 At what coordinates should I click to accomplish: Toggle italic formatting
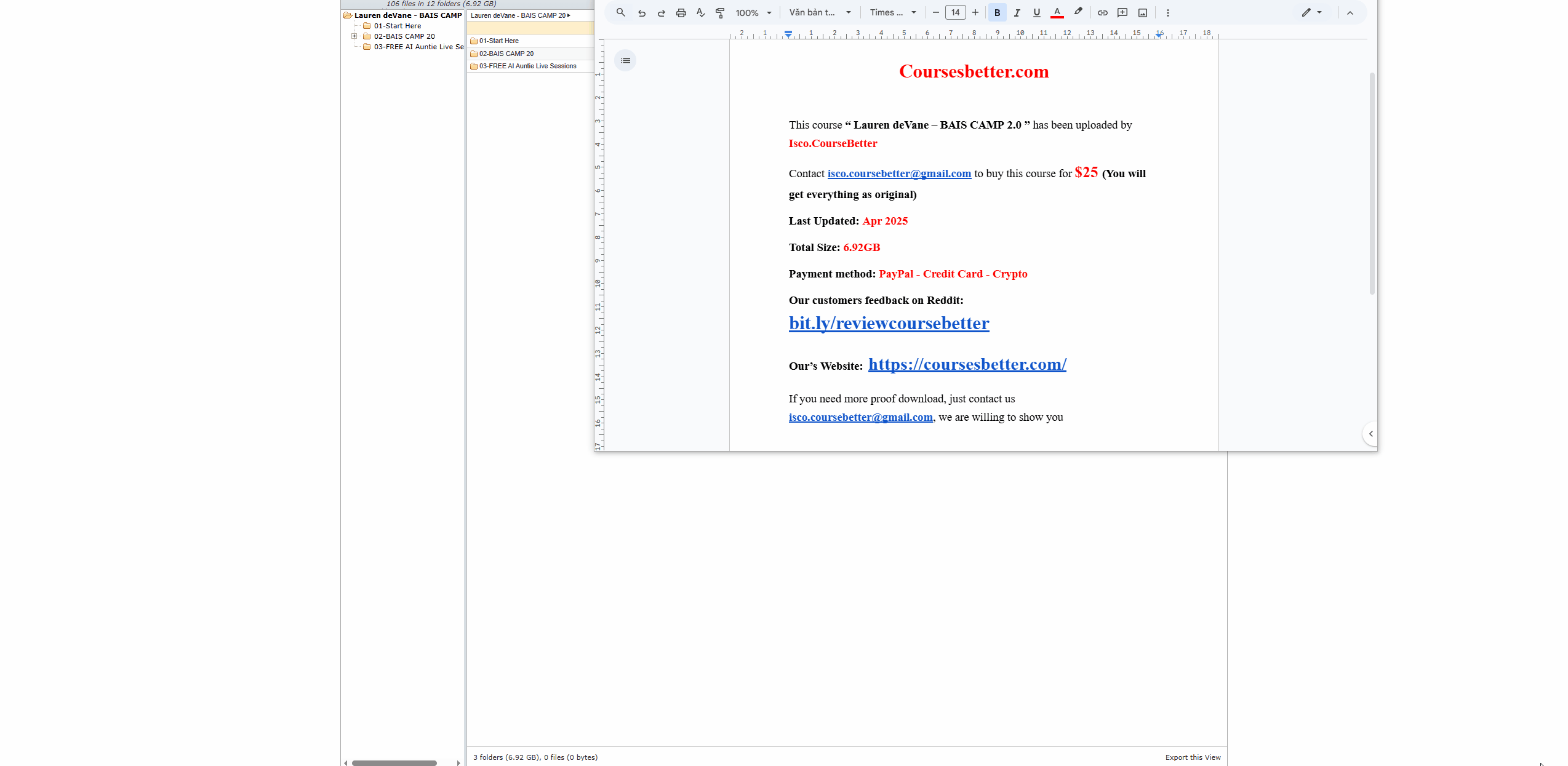1017,12
